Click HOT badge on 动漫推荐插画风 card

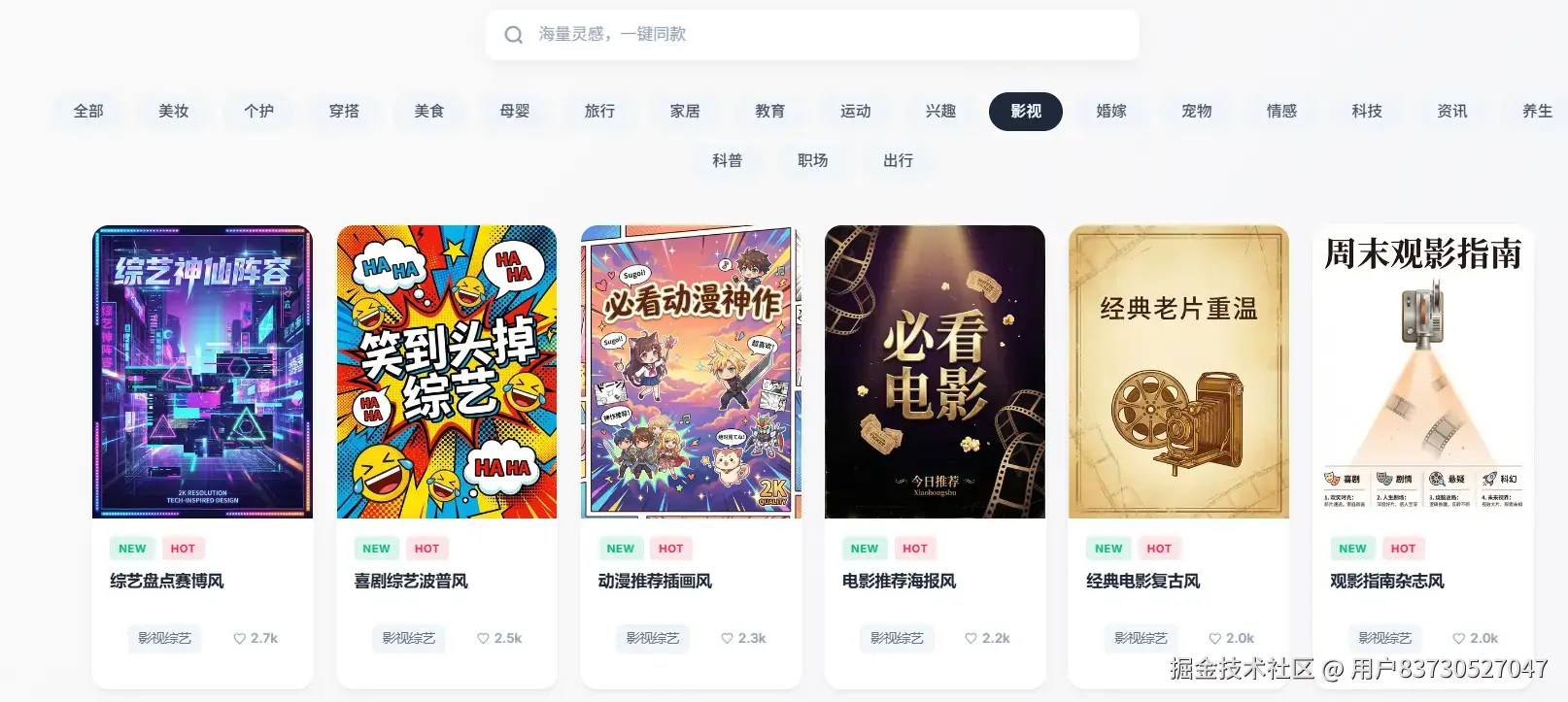(x=671, y=549)
